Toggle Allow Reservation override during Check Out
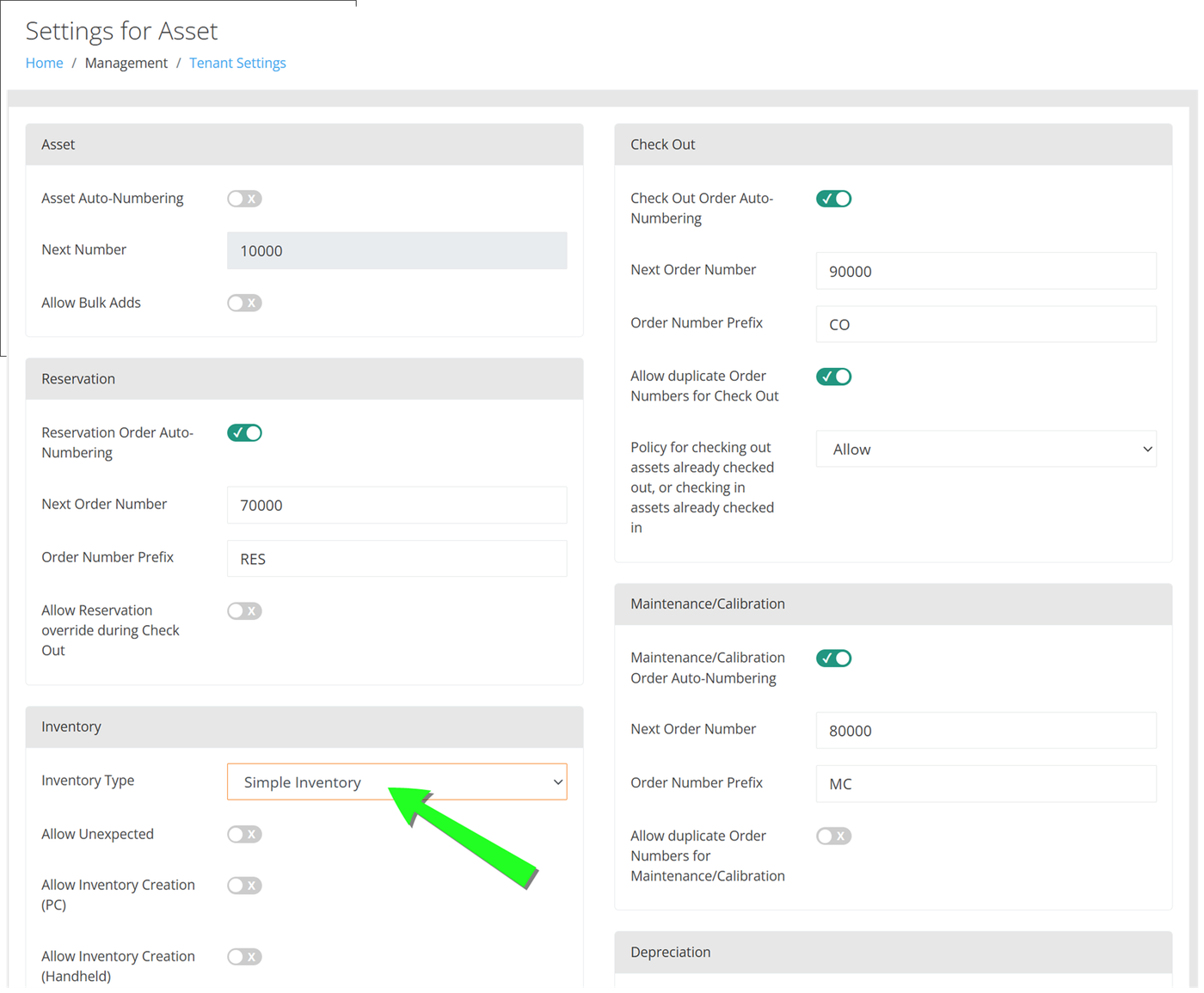This screenshot has height=993, width=1204. point(244,610)
